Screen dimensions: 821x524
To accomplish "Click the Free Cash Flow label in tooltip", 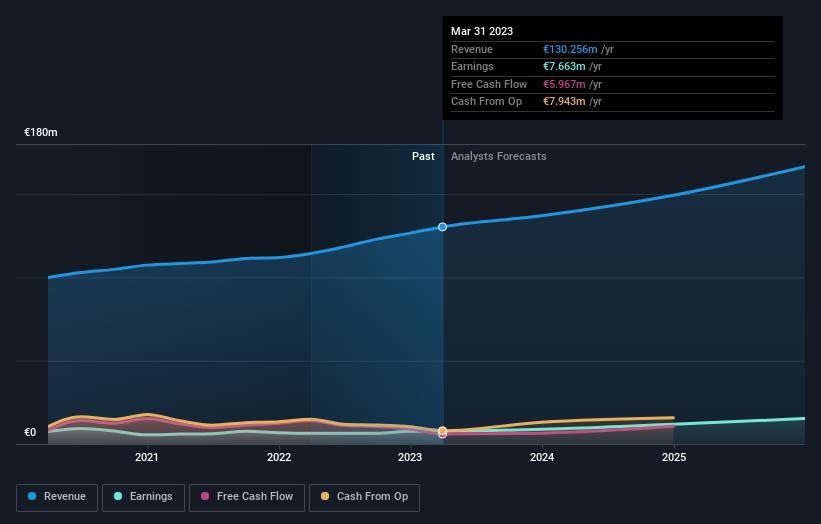I will coord(489,84).
